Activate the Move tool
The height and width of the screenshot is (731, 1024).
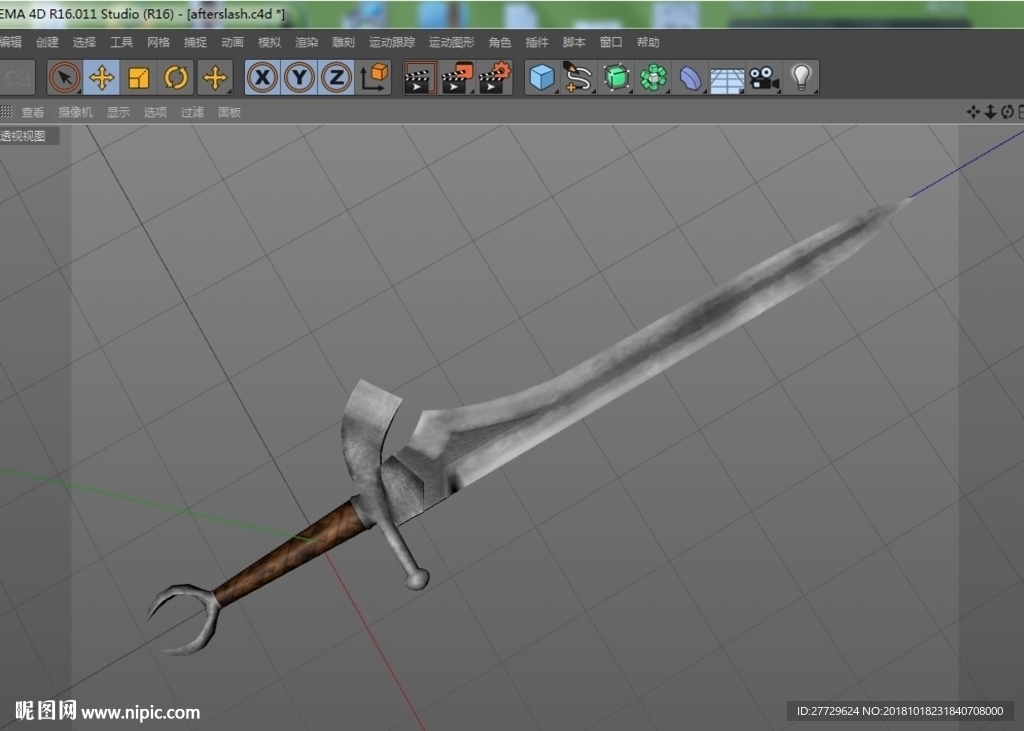[102, 78]
